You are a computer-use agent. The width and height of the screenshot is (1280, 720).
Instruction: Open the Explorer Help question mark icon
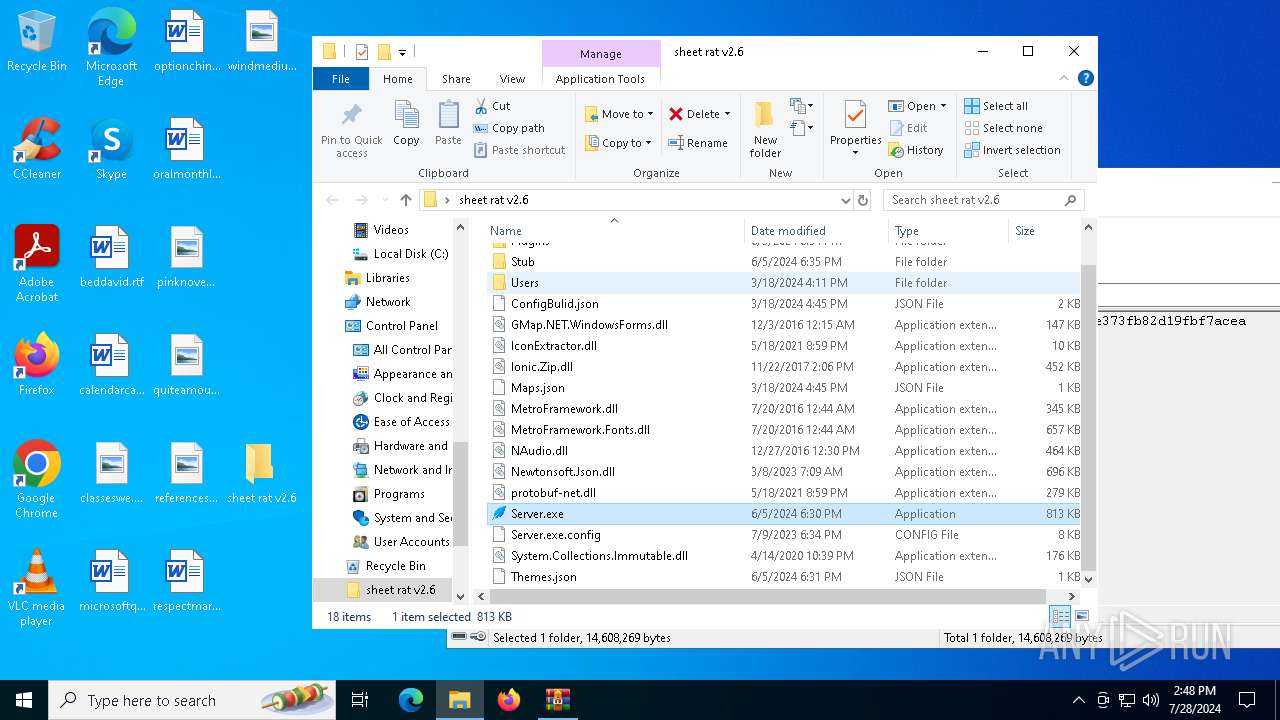pyautogui.click(x=1085, y=78)
